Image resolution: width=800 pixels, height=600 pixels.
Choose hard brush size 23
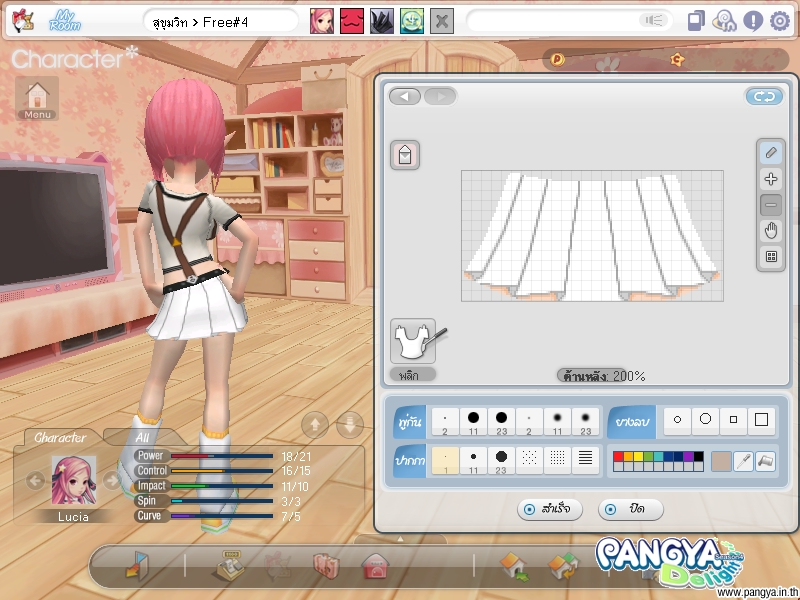click(x=501, y=421)
